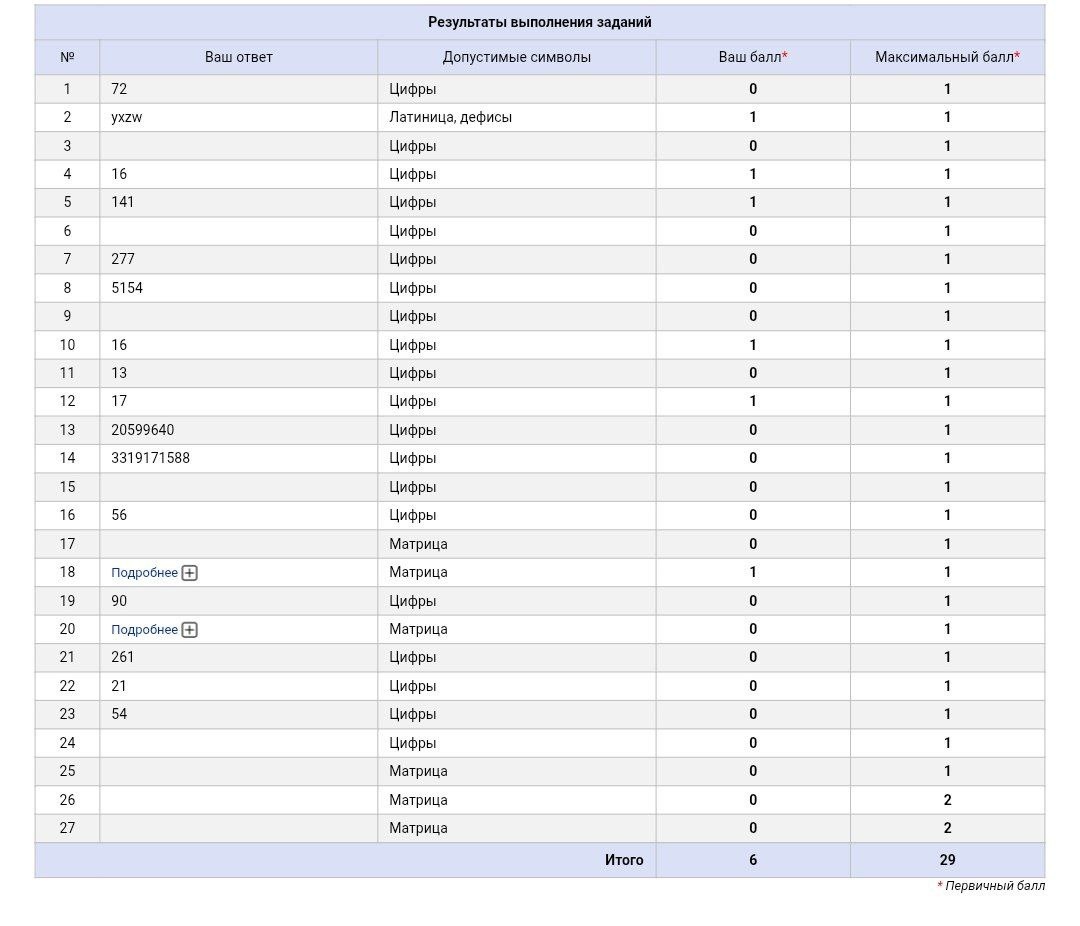Screen dimensions: 1080x926
Task: Click the № column header
Action: 67,57
